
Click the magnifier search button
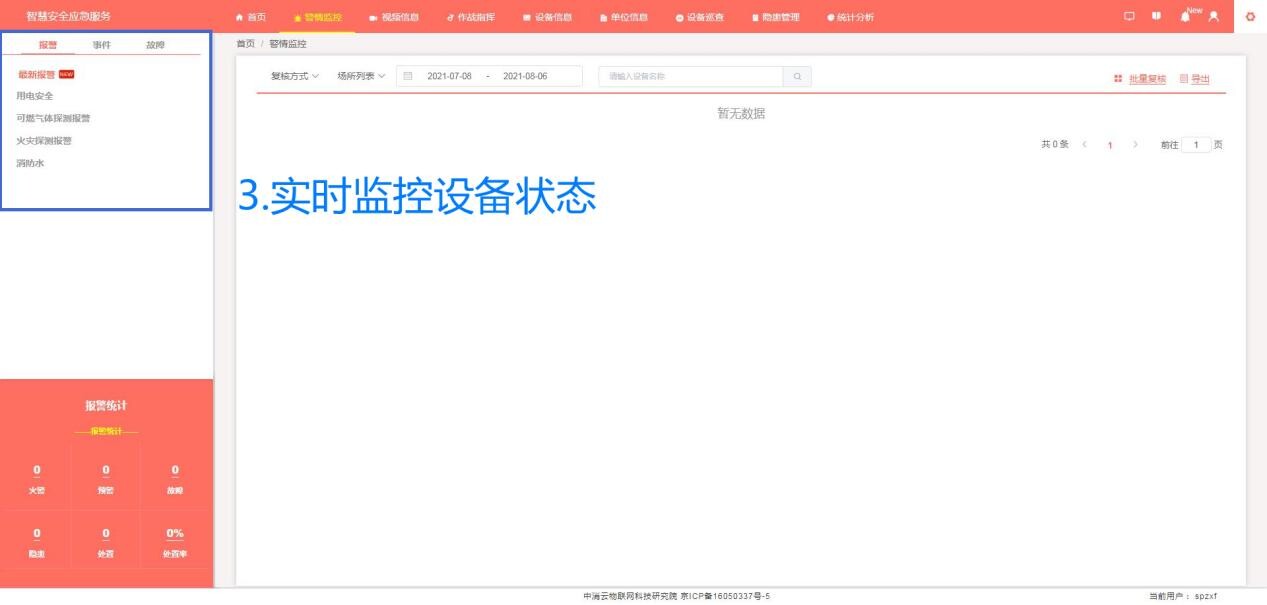[x=797, y=77]
